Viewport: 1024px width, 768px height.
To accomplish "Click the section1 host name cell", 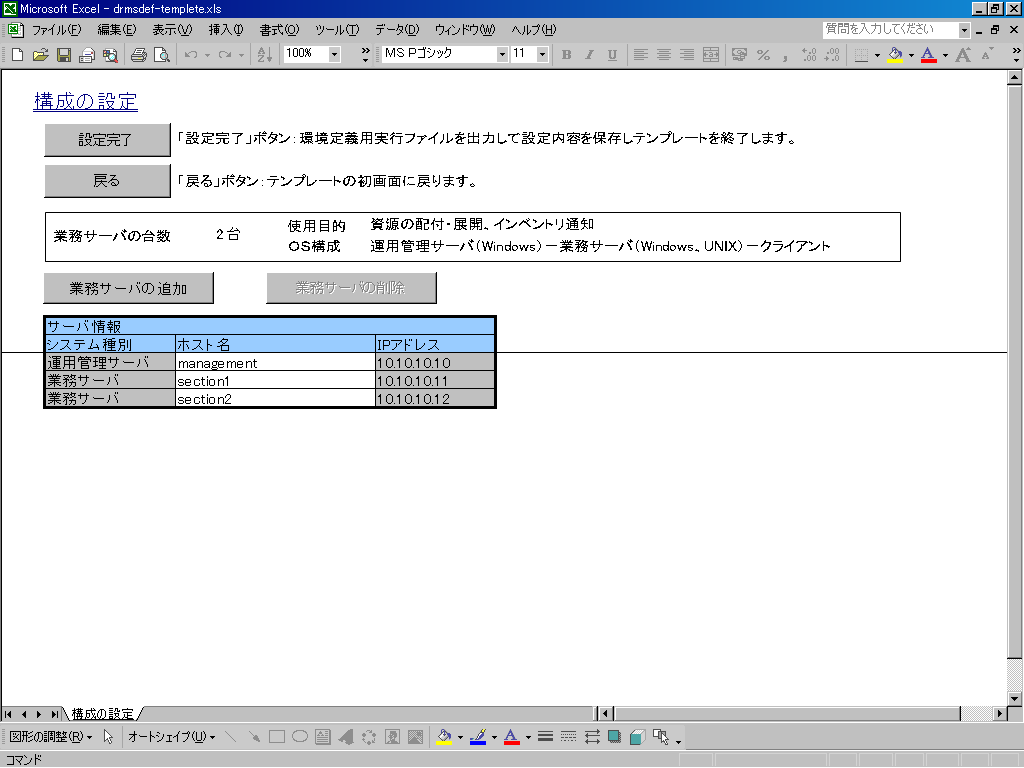I will pos(274,381).
